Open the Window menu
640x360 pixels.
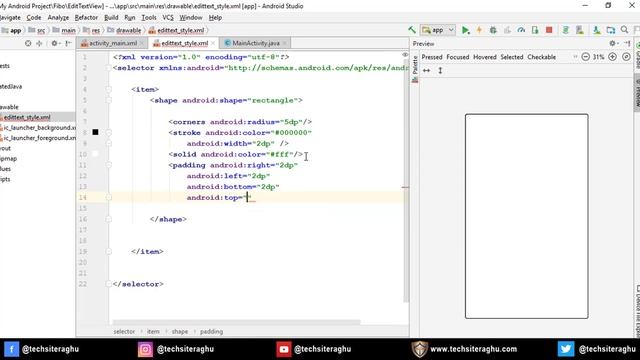(191, 18)
